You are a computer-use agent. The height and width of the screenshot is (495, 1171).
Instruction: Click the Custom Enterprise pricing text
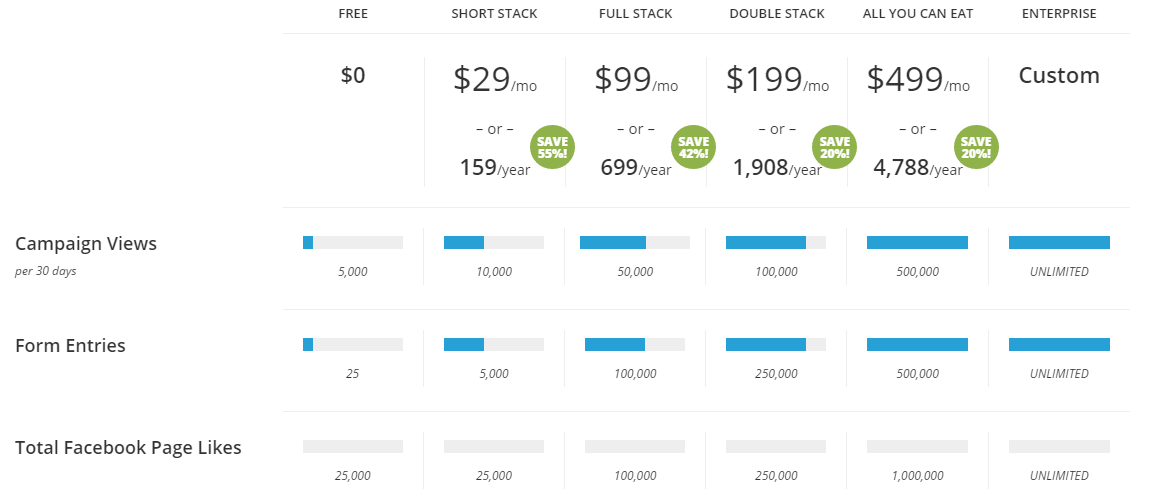click(x=1059, y=75)
